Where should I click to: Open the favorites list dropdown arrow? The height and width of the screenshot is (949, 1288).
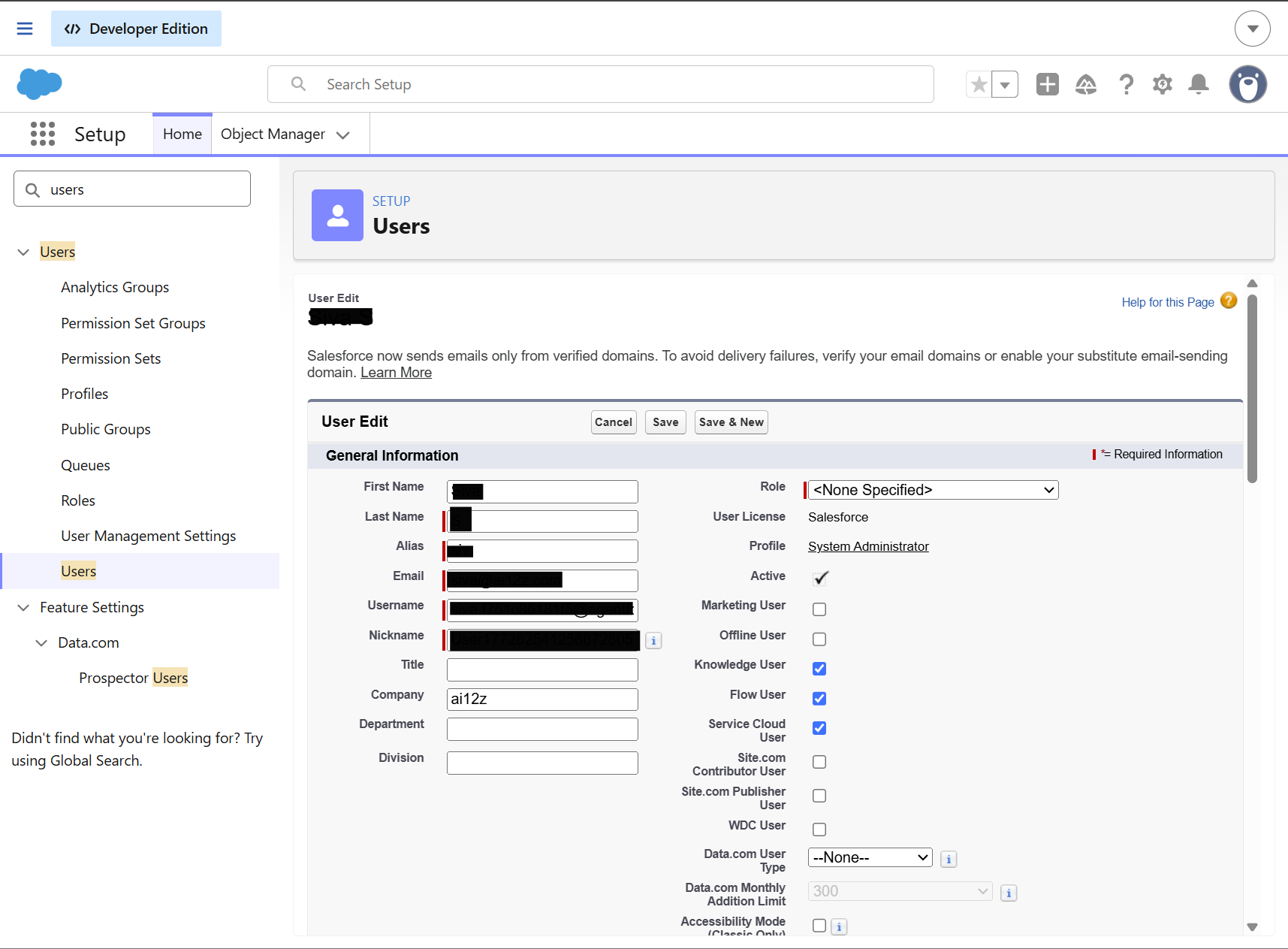click(x=1005, y=84)
